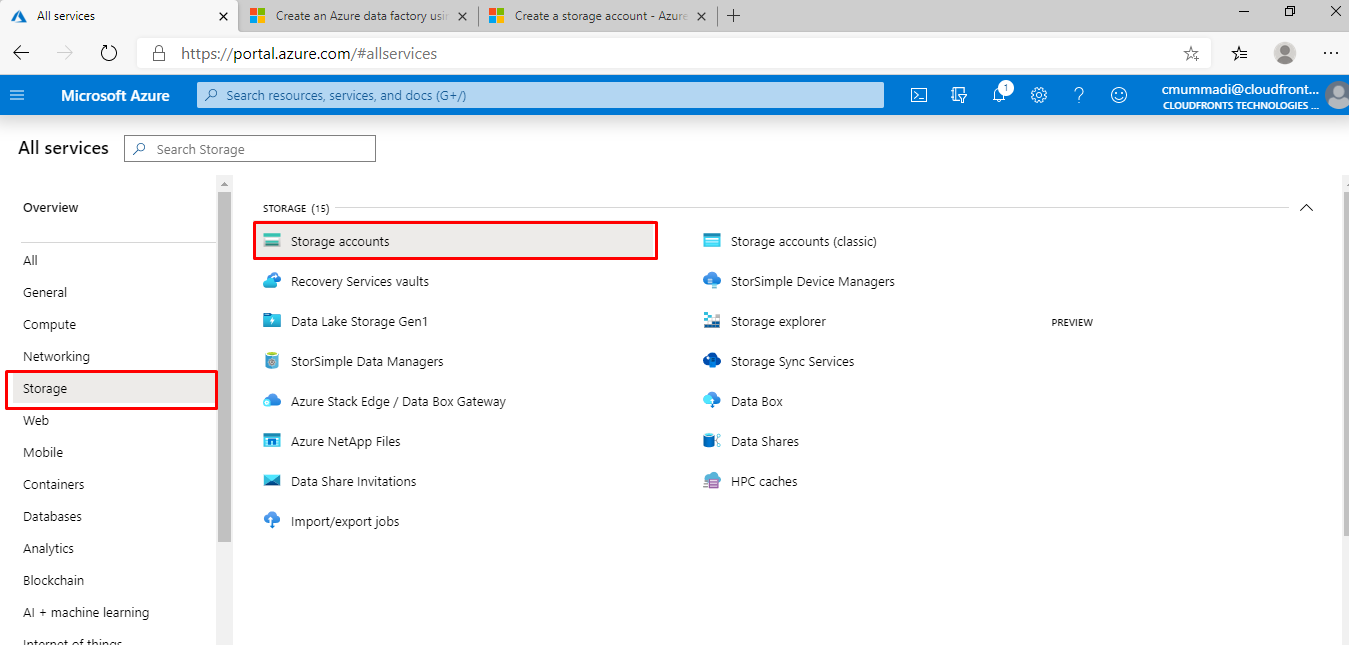The image size is (1349, 645).
Task: Click the Search Storage filter field
Action: (250, 149)
